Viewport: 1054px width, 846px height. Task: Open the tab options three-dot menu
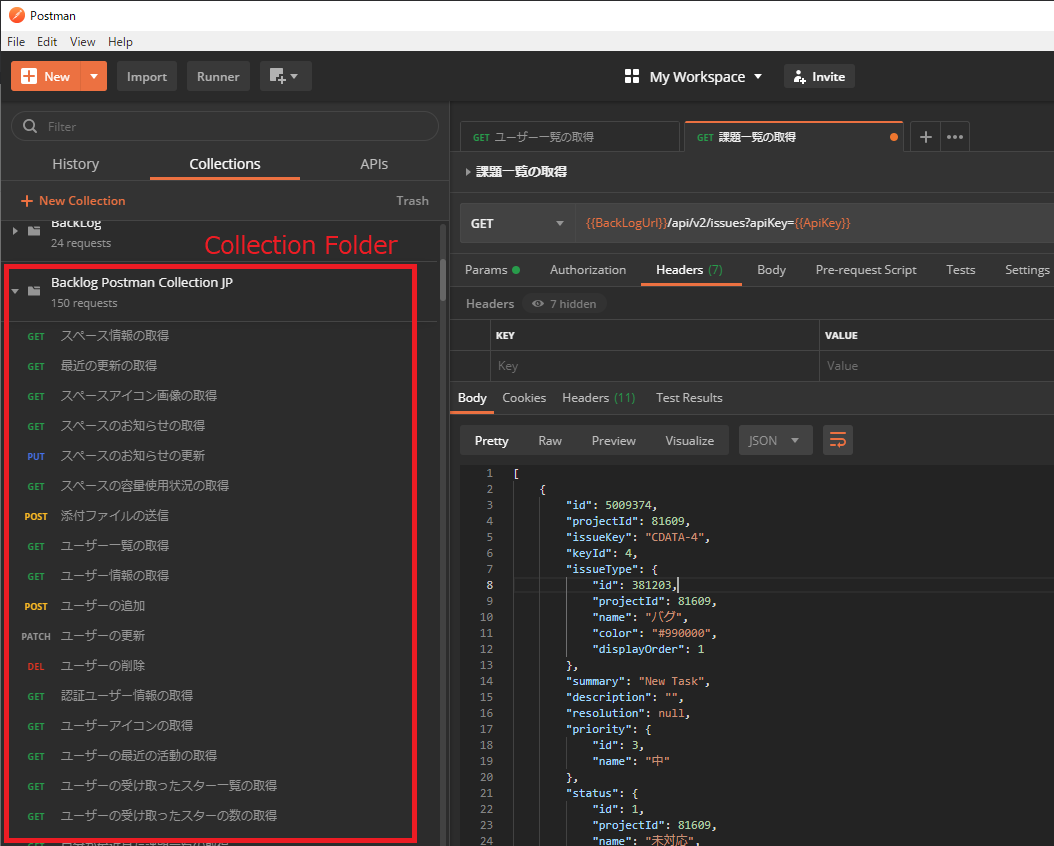click(955, 137)
